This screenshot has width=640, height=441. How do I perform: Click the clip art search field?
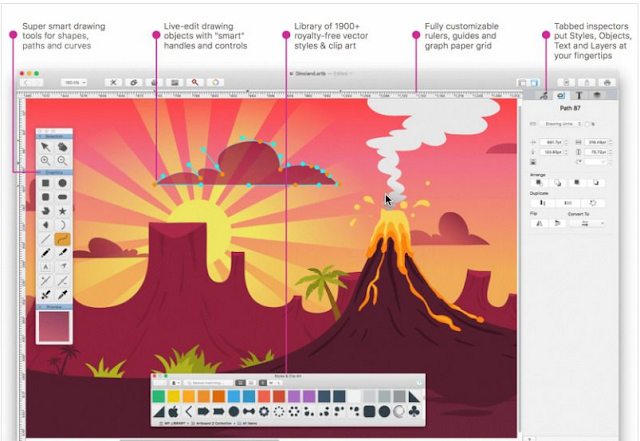pos(208,383)
